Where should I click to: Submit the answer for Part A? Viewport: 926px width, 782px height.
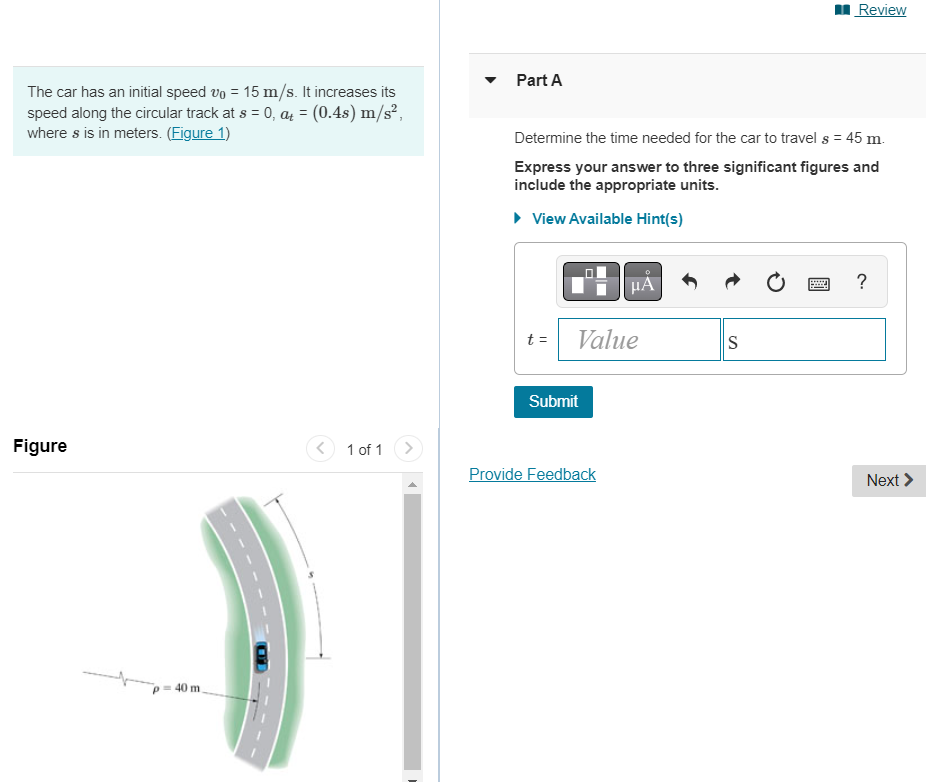(x=552, y=401)
